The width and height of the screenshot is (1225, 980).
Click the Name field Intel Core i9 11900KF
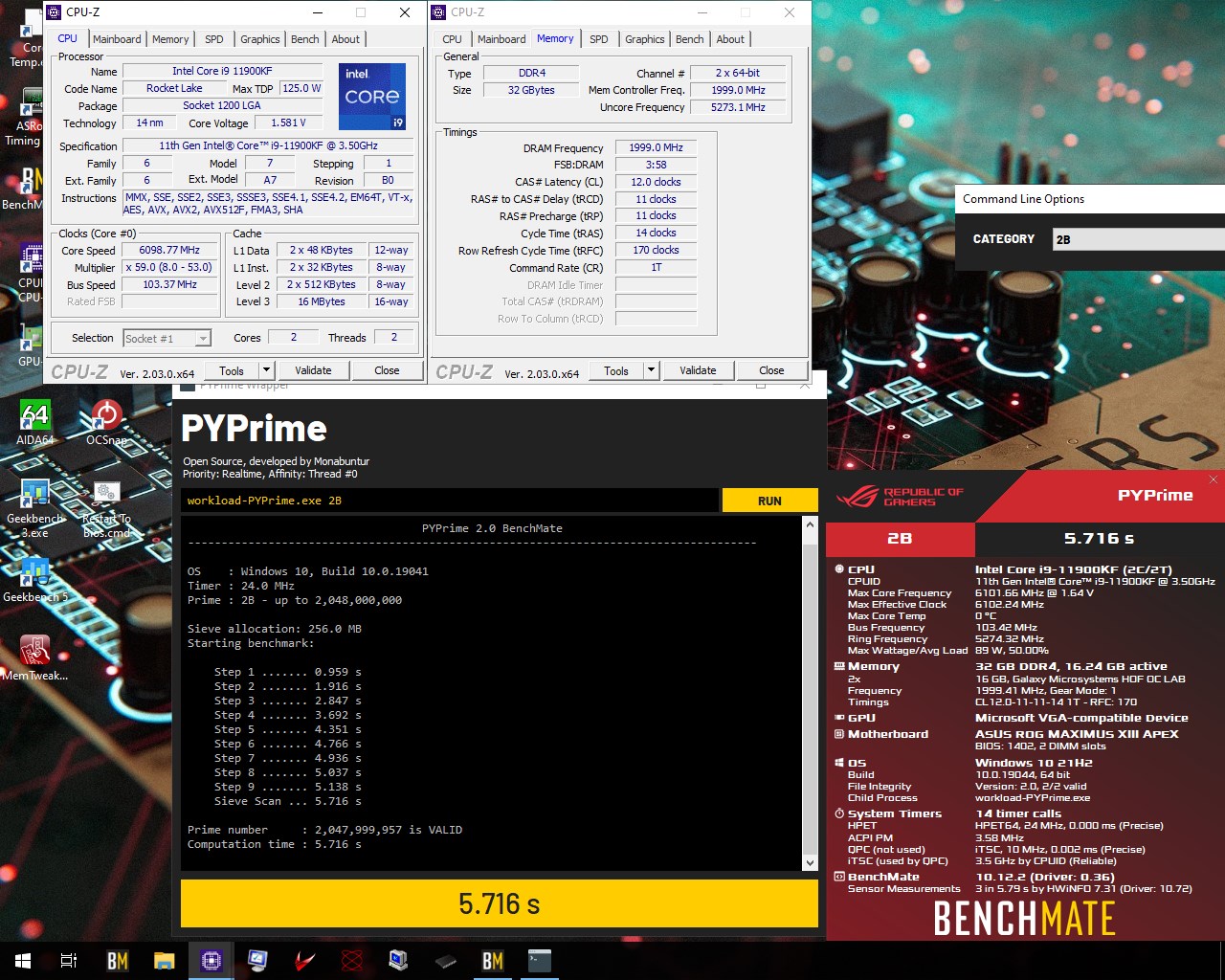pos(222,71)
